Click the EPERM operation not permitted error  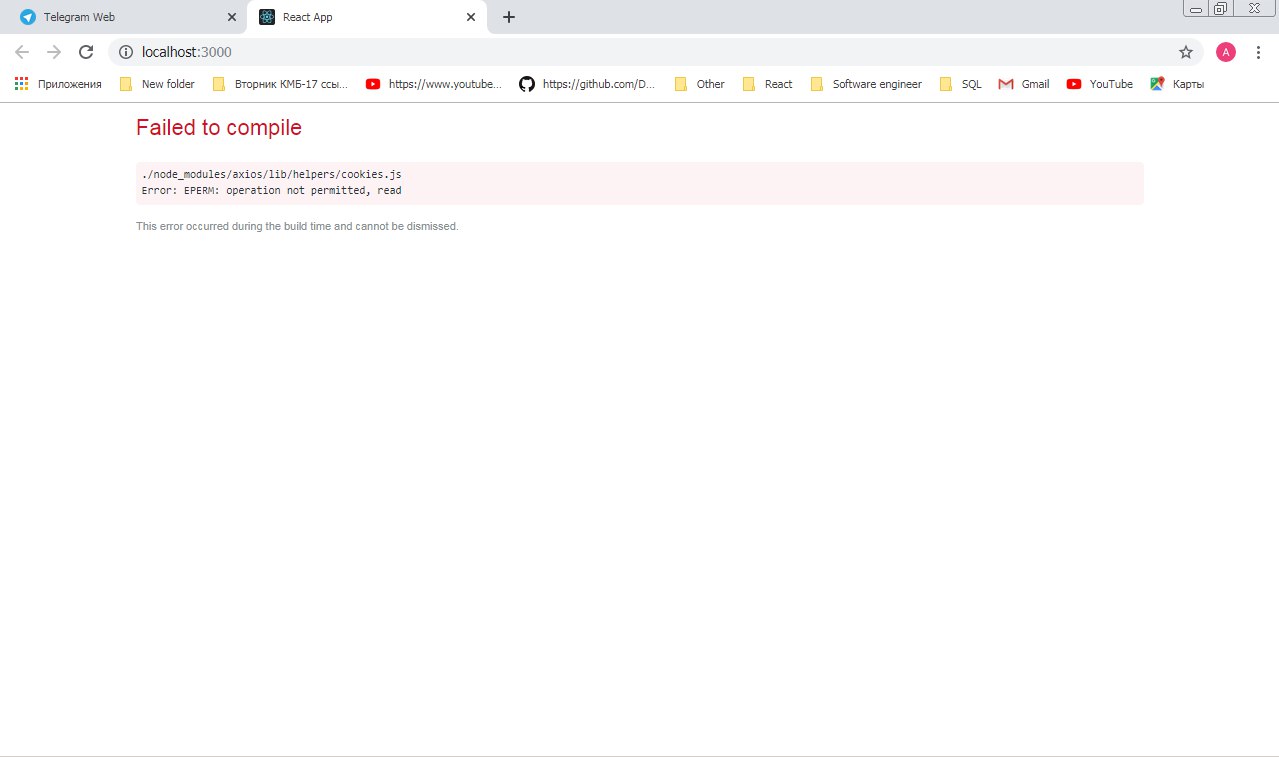pos(272,190)
